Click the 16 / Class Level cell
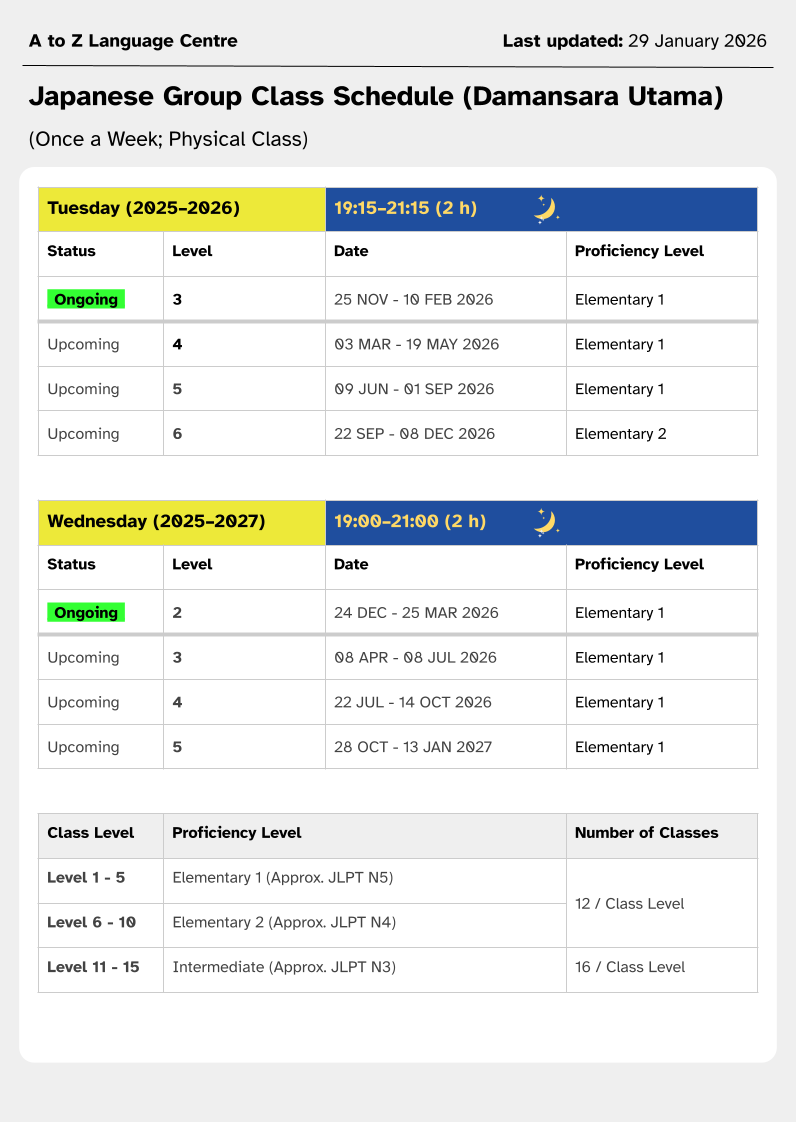The image size is (796, 1122). click(x=630, y=967)
